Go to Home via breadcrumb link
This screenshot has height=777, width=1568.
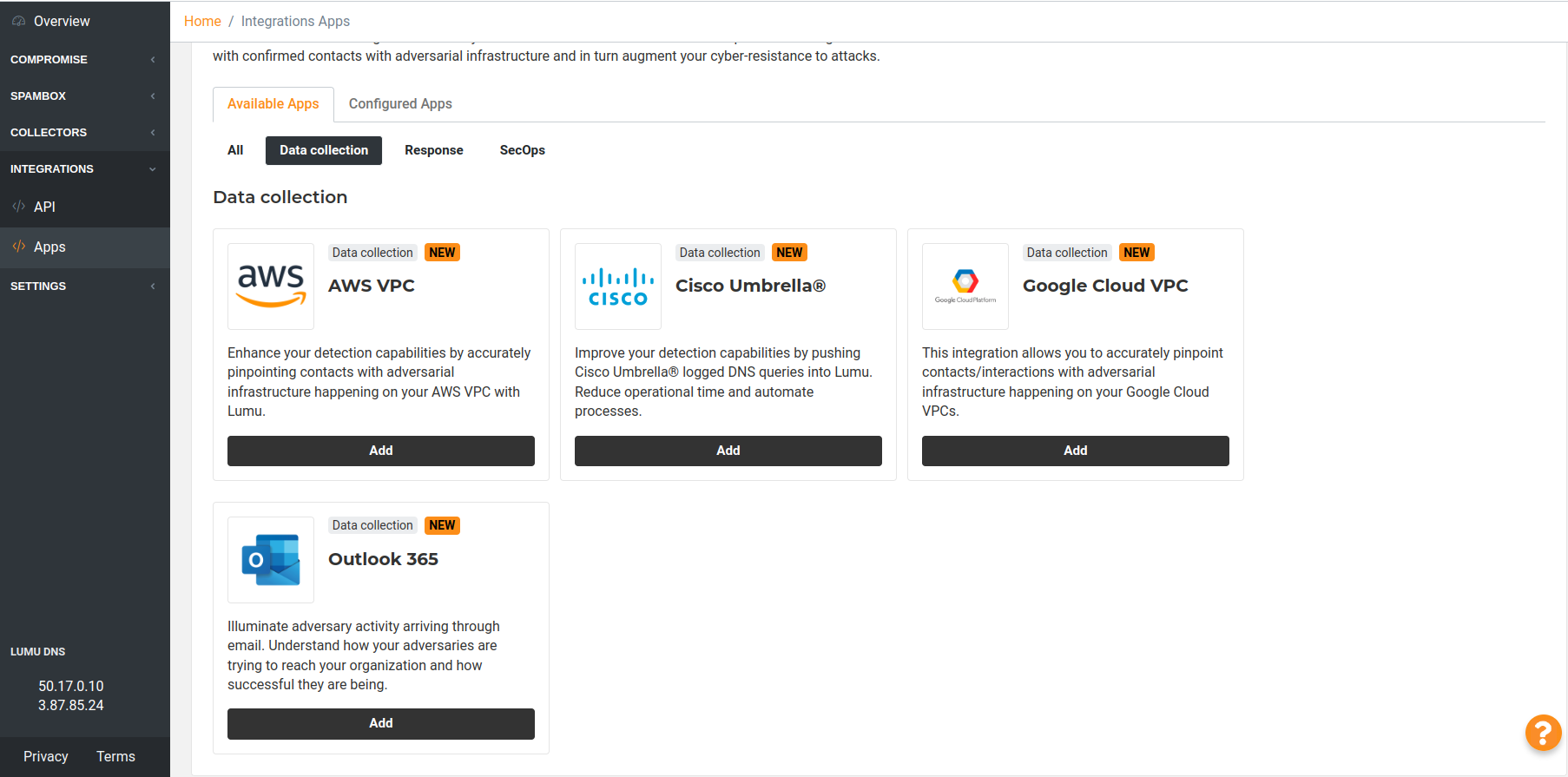[202, 21]
